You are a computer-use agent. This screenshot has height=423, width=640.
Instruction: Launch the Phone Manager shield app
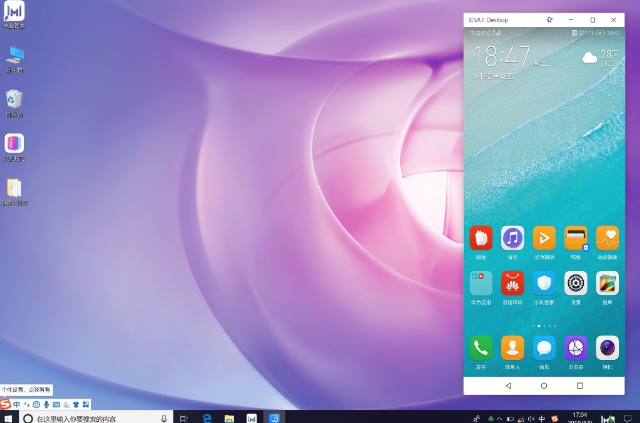(544, 283)
